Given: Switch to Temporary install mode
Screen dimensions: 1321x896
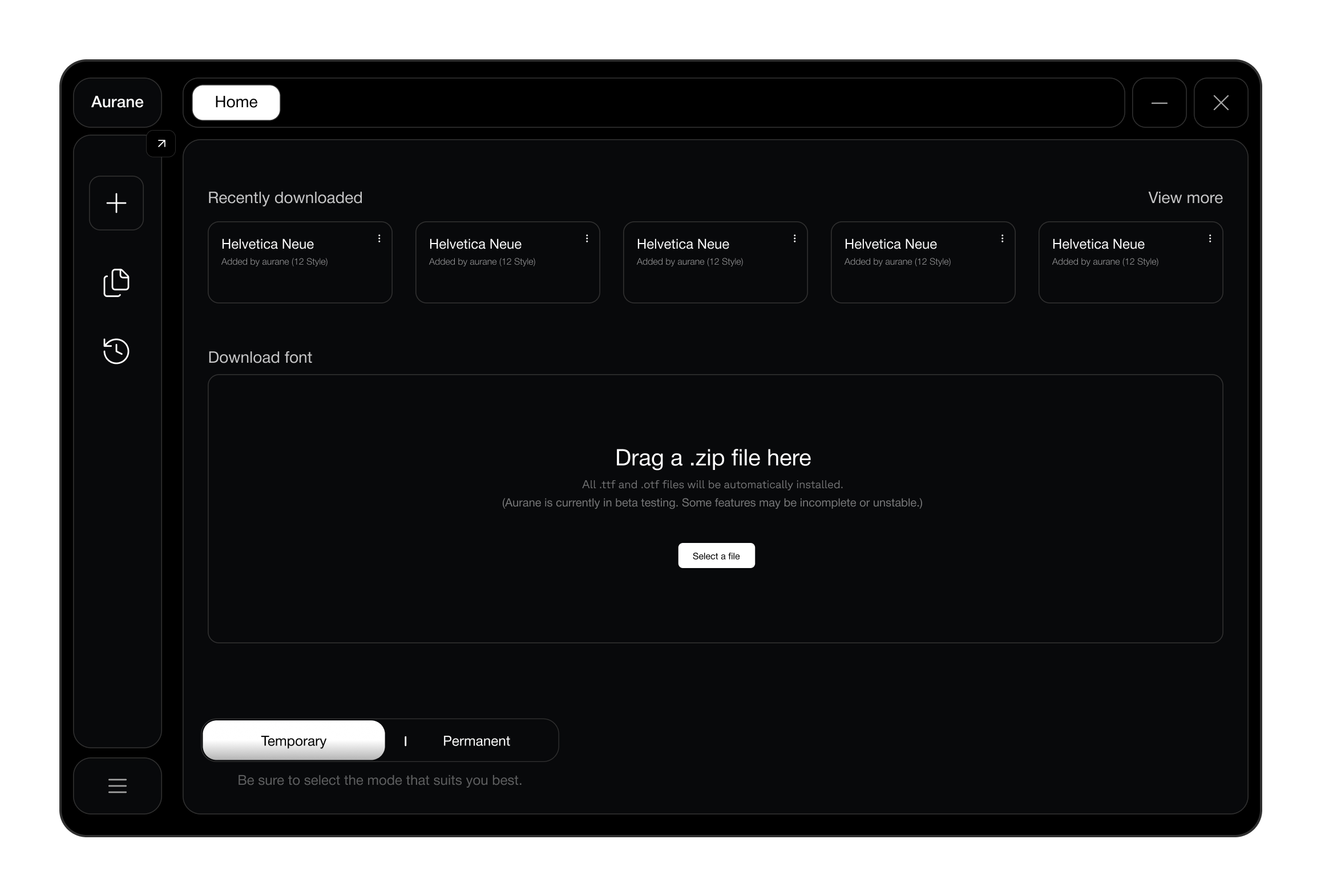Looking at the screenshot, I should (x=294, y=741).
